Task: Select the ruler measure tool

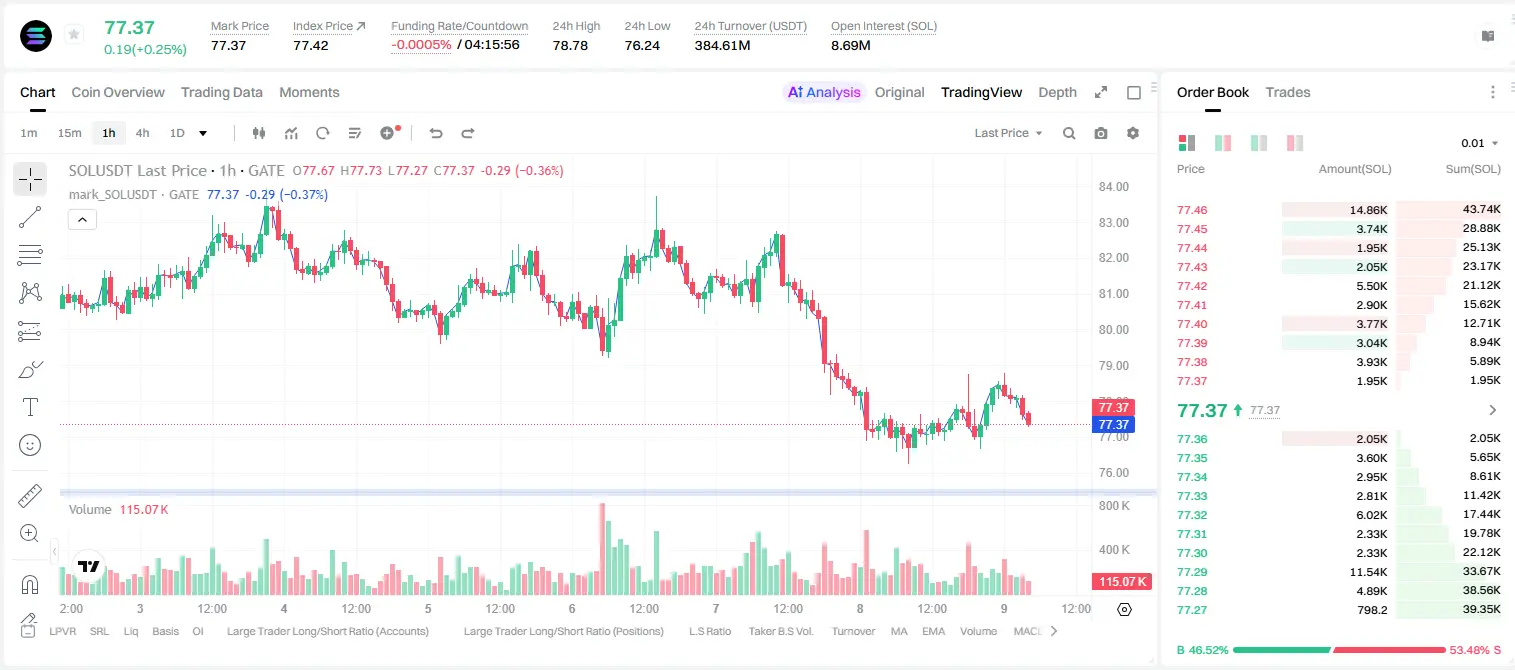Action: [30, 495]
